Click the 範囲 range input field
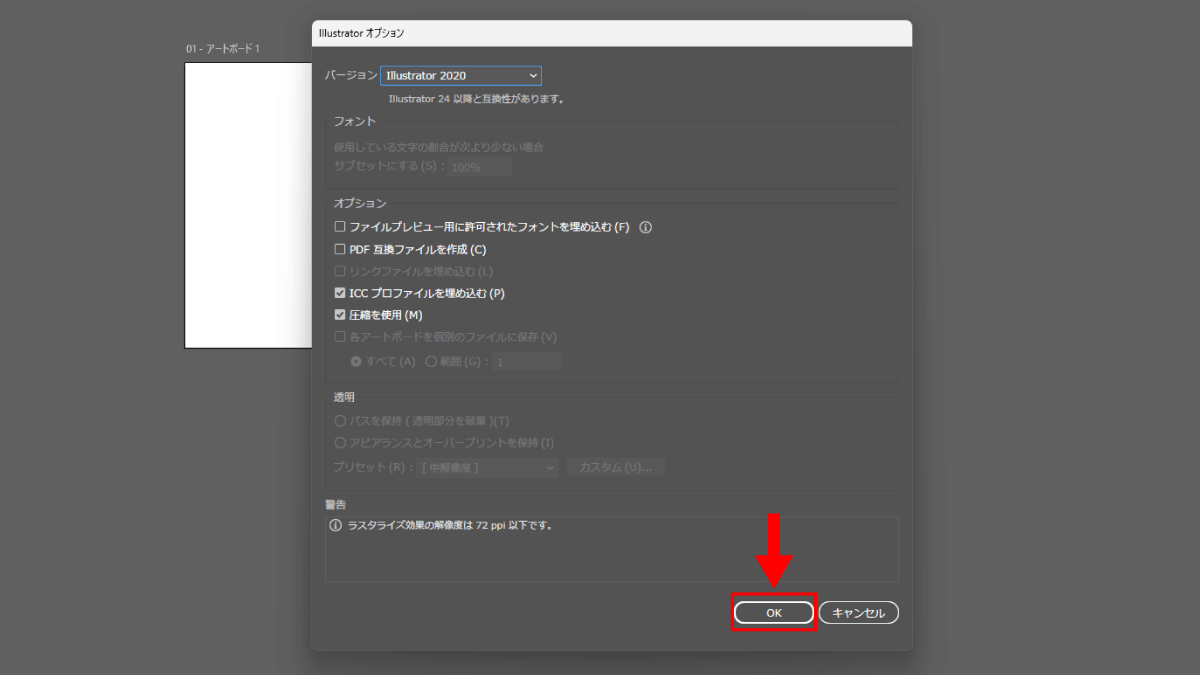1200x675 pixels. pos(527,362)
